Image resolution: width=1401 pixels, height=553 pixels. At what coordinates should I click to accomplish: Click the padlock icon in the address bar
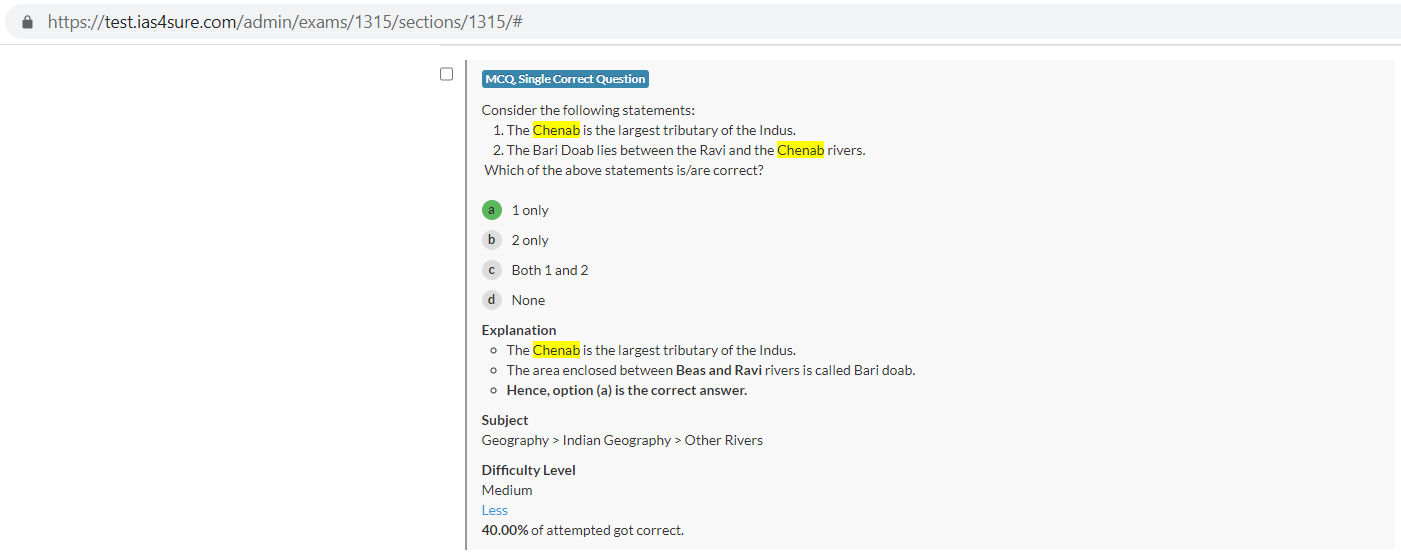27,21
